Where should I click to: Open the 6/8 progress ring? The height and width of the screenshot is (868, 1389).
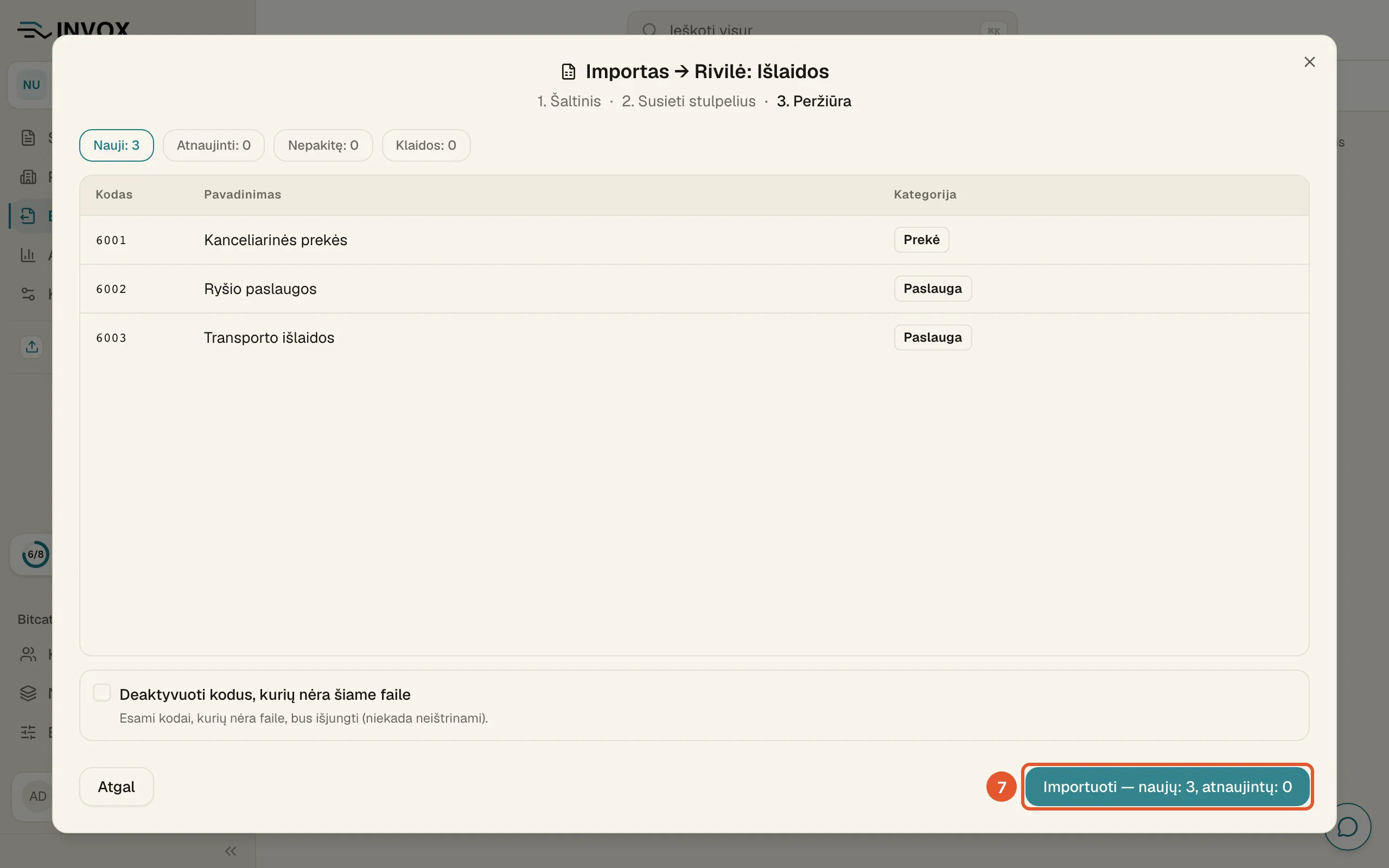[36, 554]
